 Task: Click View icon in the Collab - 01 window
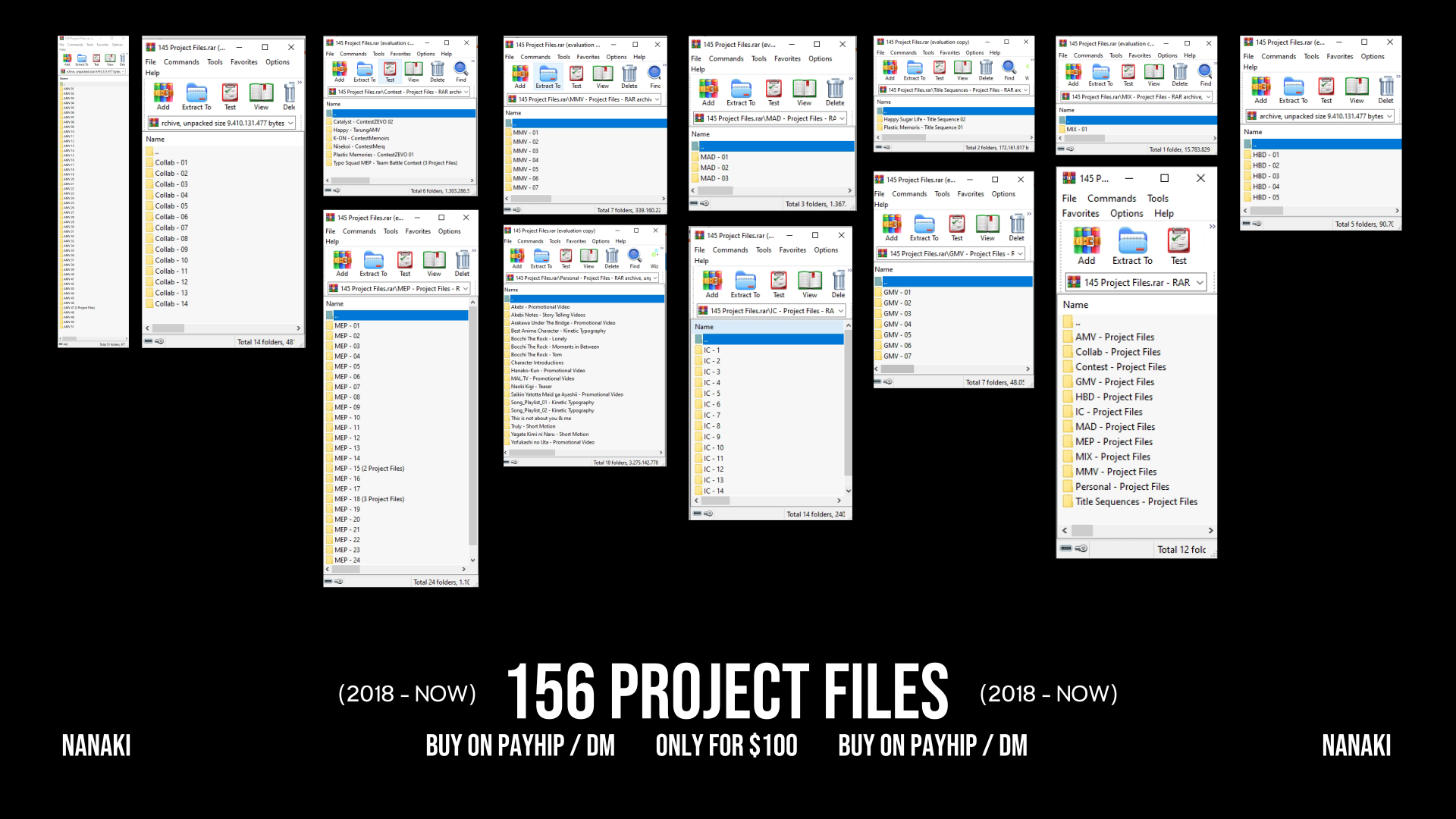pos(261,93)
